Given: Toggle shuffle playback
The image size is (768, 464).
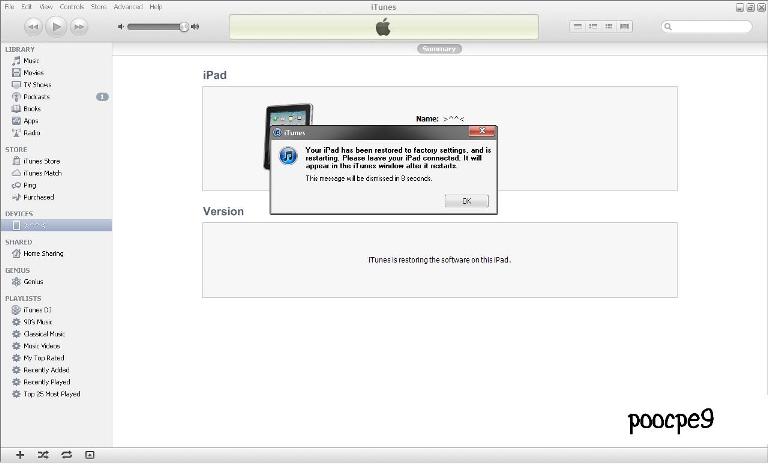Looking at the screenshot, I should [43, 455].
